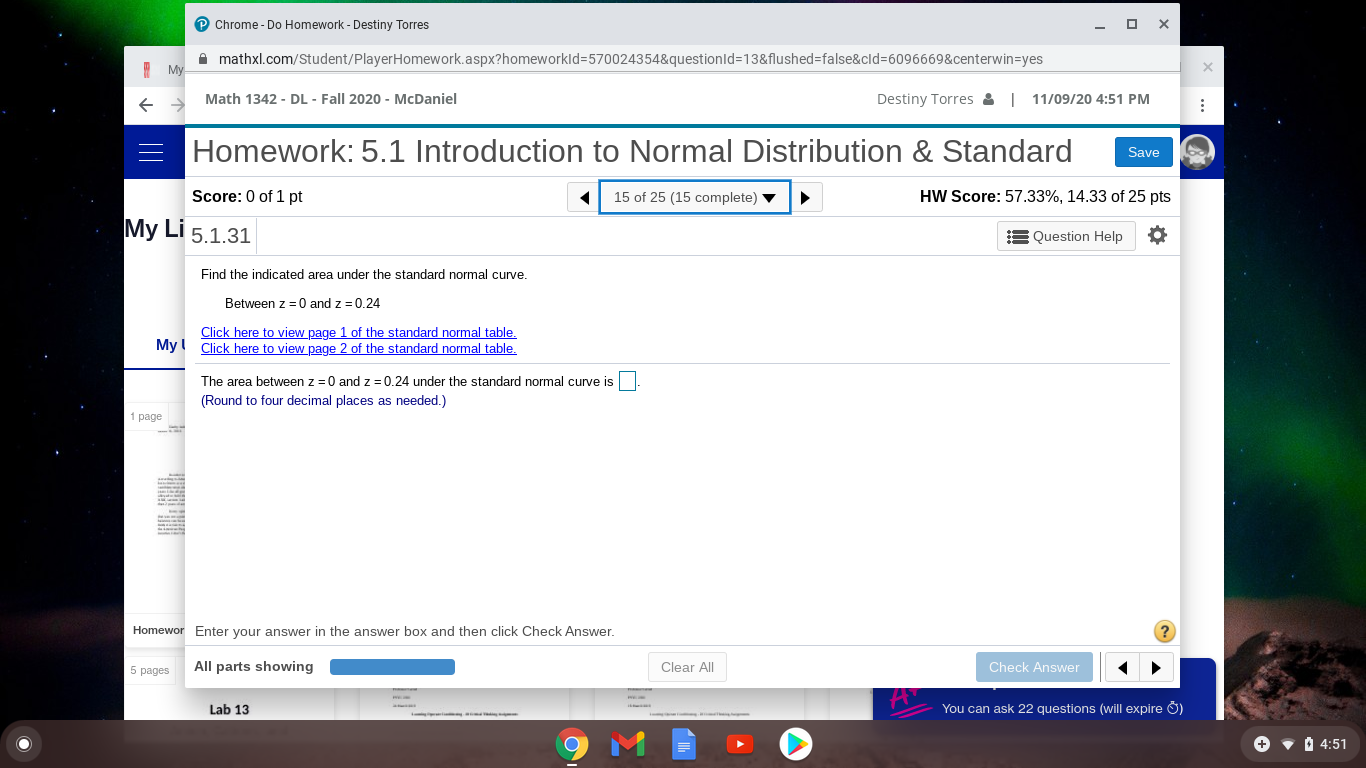This screenshot has height=768, width=1366.
Task: Minimize the Do Homework window
Action: pos(1100,24)
